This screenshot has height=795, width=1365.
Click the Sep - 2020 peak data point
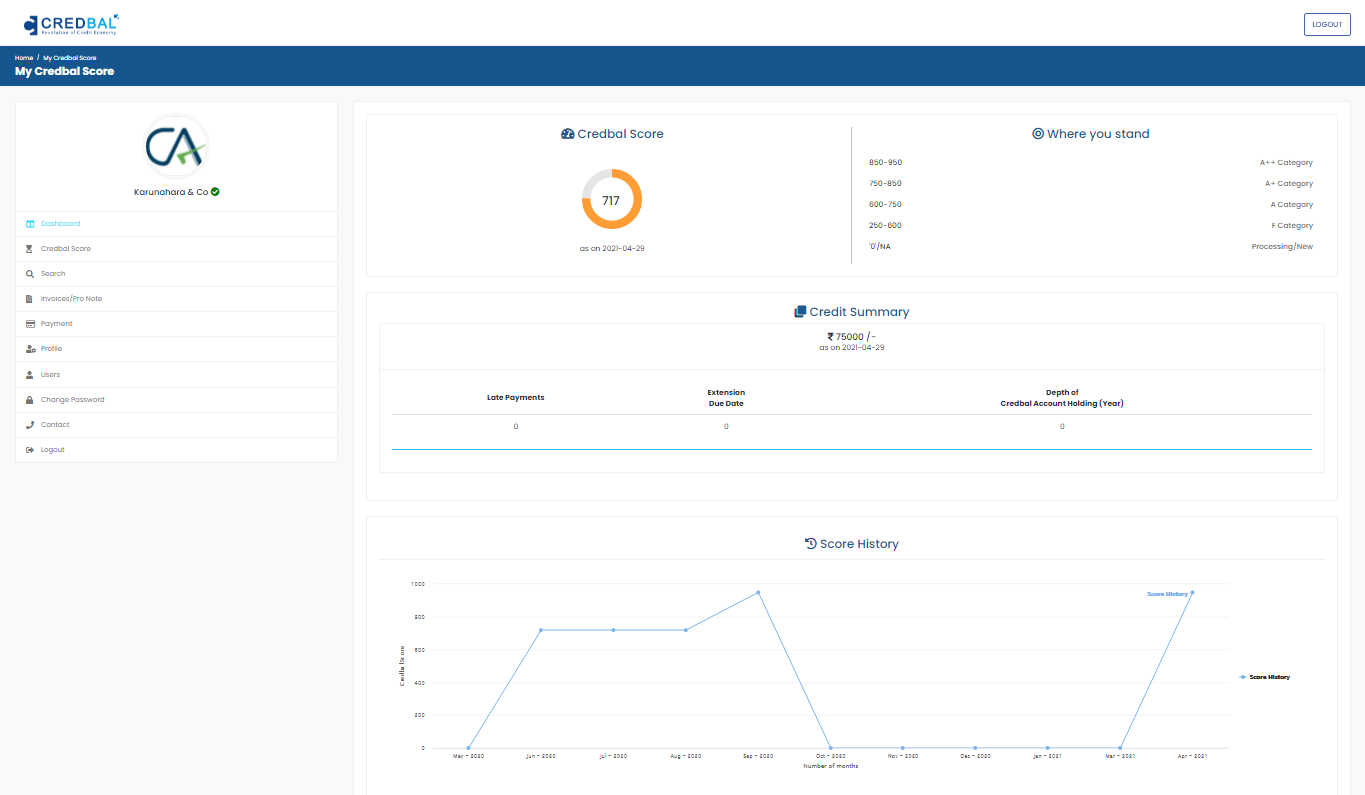tap(758, 592)
